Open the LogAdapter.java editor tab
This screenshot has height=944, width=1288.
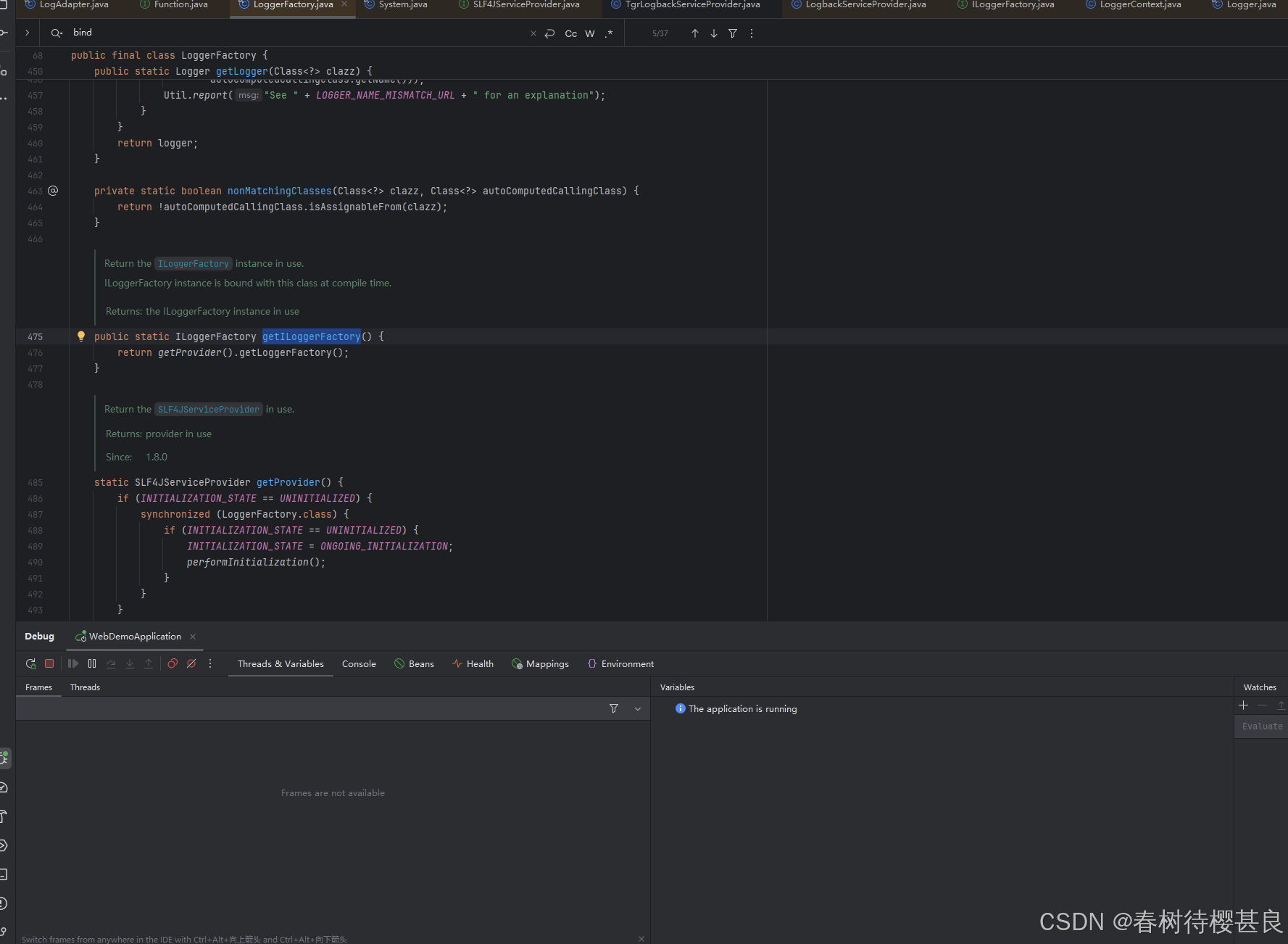pyautogui.click(x=67, y=5)
